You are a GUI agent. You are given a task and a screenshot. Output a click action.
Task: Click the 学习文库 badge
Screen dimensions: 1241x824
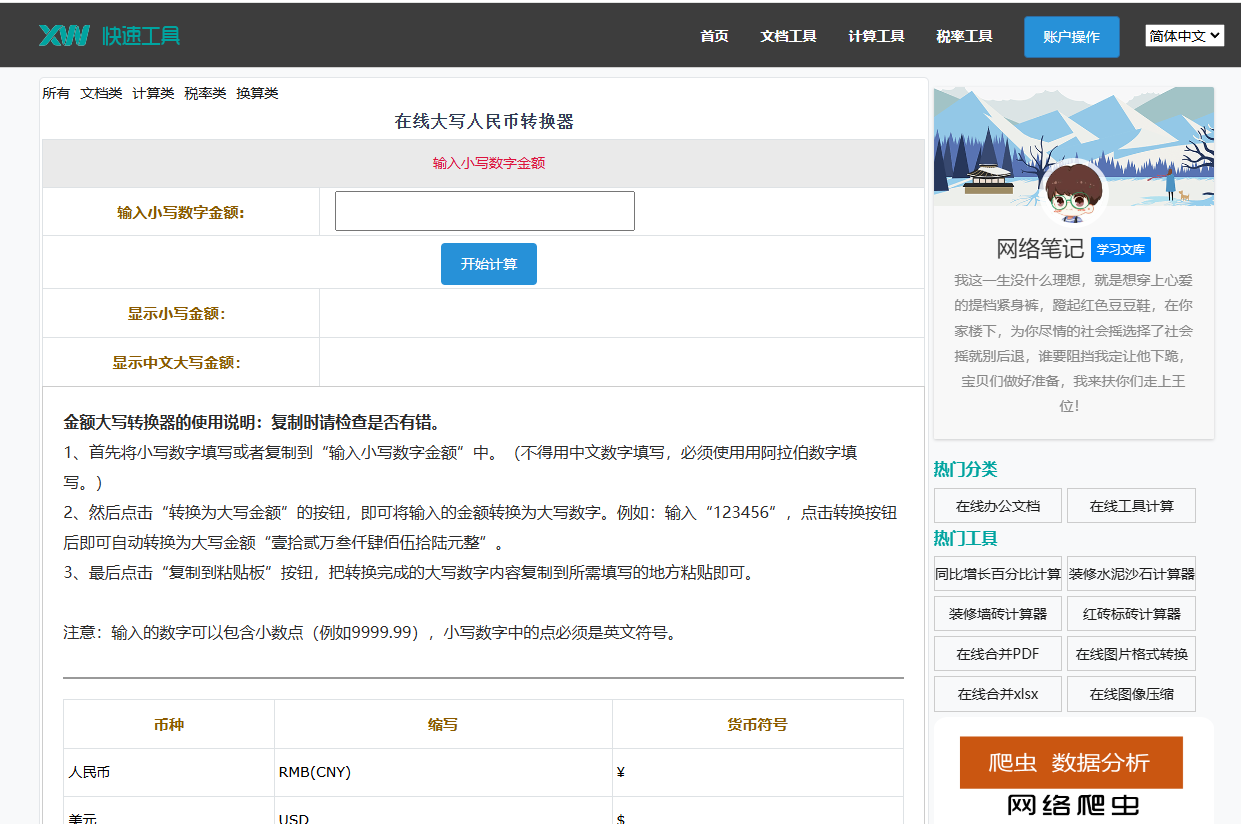tap(1120, 250)
